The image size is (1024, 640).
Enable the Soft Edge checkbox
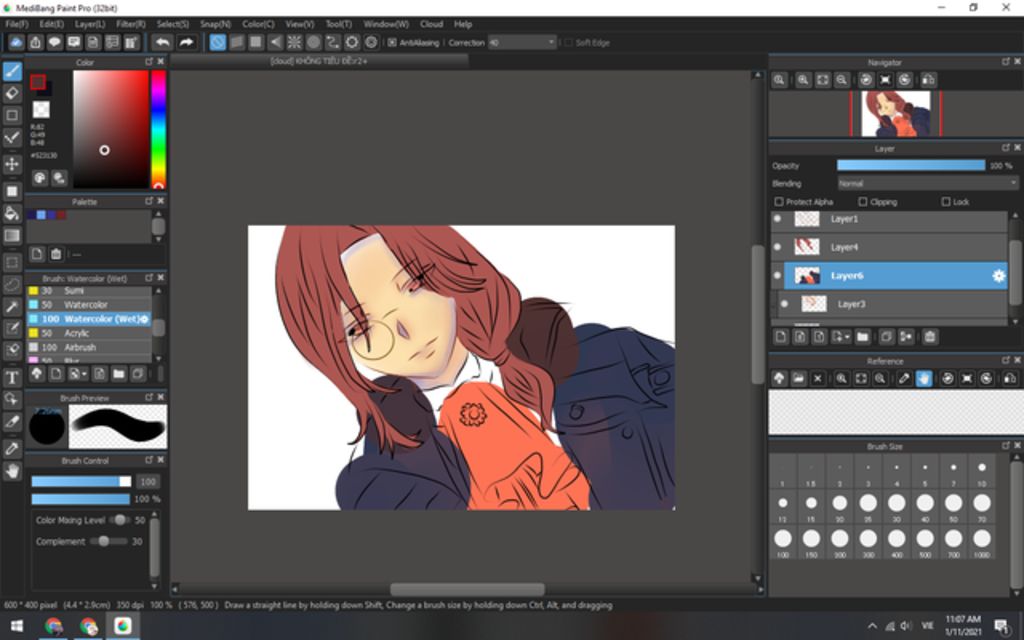click(x=568, y=42)
